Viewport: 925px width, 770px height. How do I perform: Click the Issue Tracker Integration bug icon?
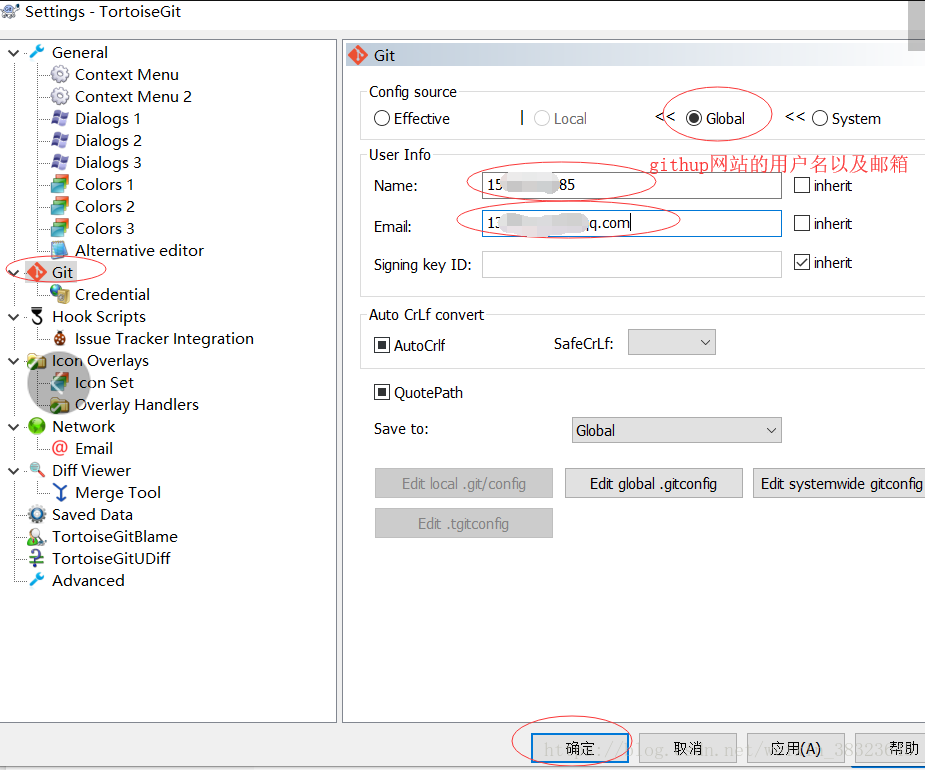pos(60,338)
